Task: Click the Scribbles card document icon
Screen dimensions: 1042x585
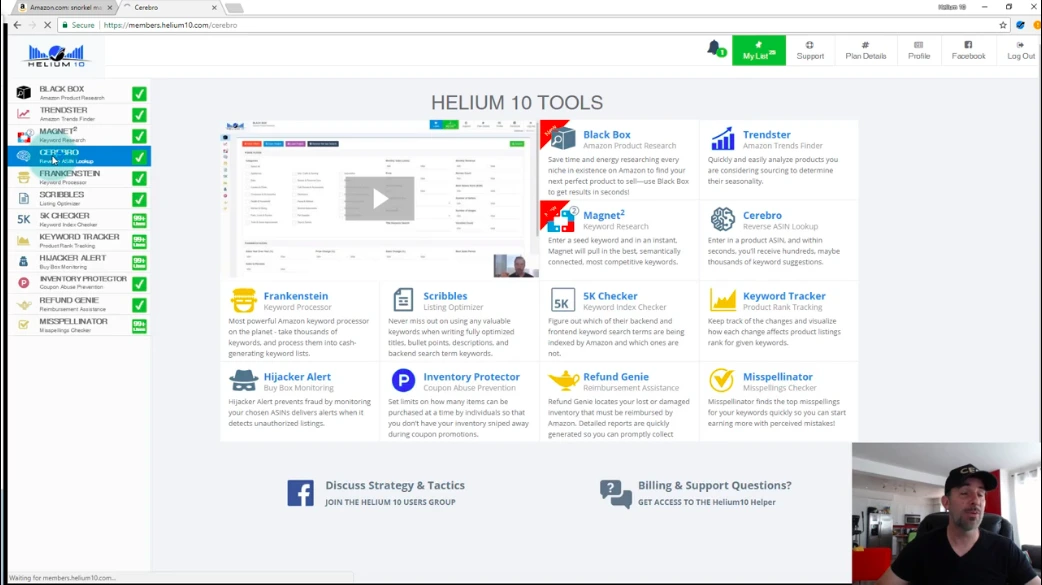Action: [403, 300]
